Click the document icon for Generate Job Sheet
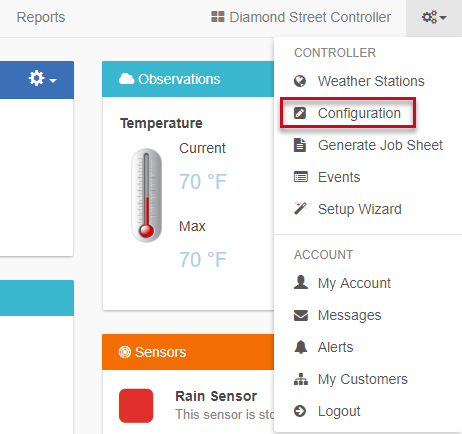Viewport: 462px width, 434px height. click(300, 145)
